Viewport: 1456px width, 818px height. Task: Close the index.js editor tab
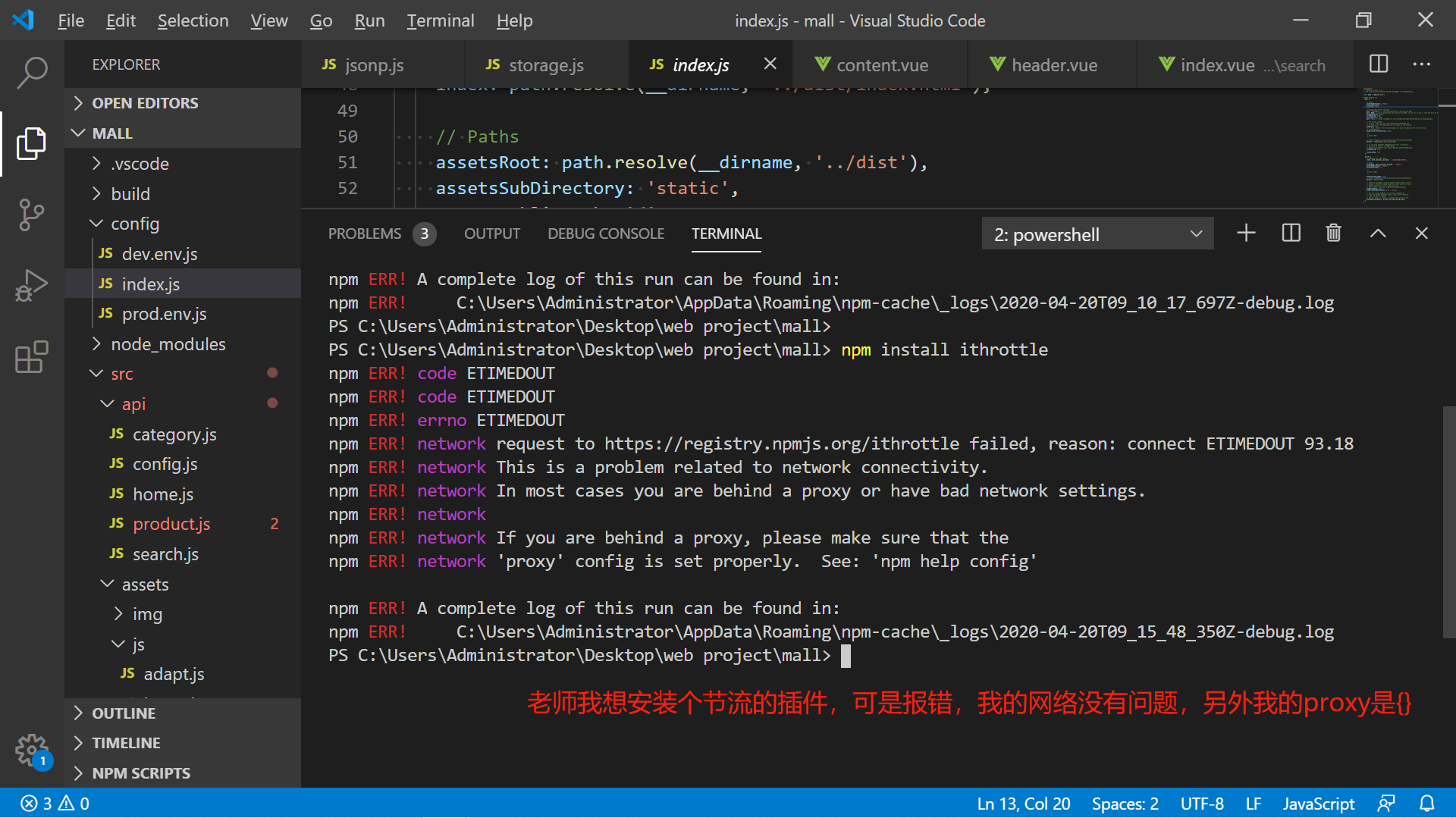[770, 64]
